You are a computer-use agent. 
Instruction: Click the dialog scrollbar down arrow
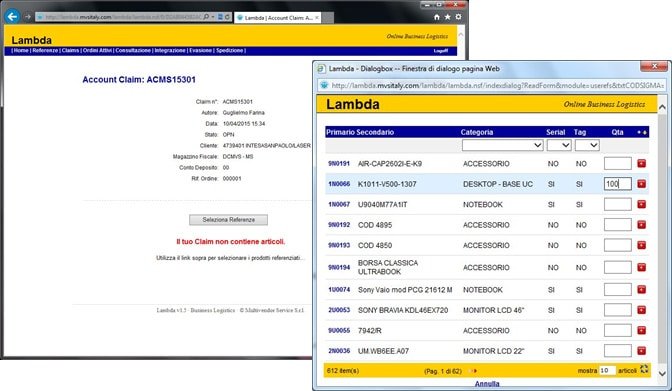pyautogui.click(x=662, y=373)
